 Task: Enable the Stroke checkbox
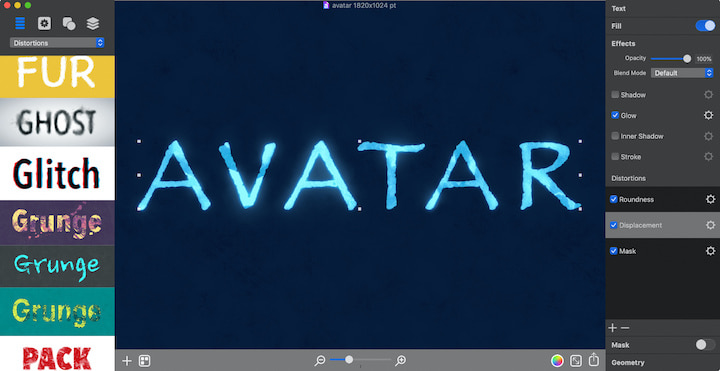pyautogui.click(x=615, y=157)
